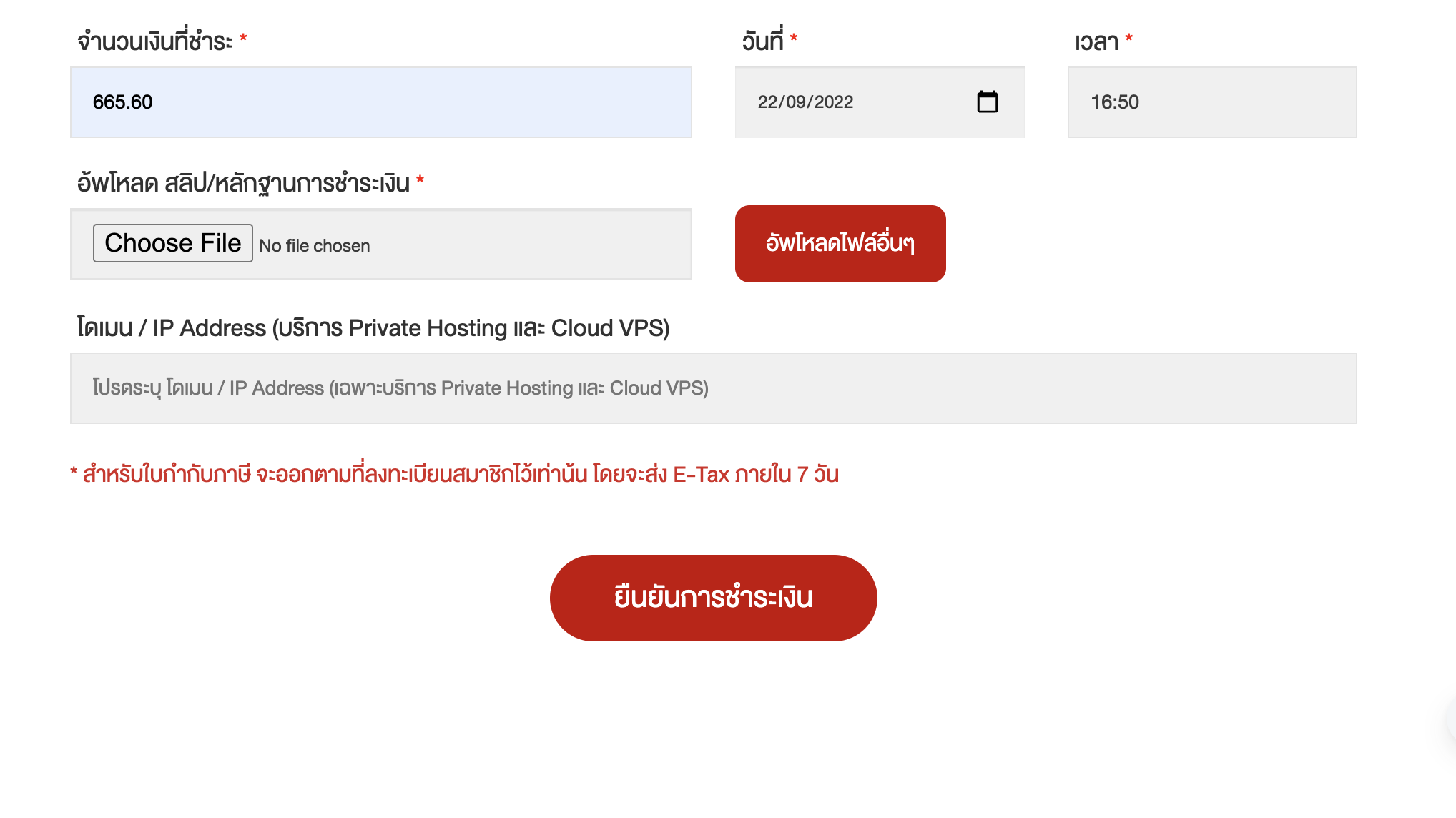Click the เวลา time label
The height and width of the screenshot is (818, 1456).
click(1096, 41)
